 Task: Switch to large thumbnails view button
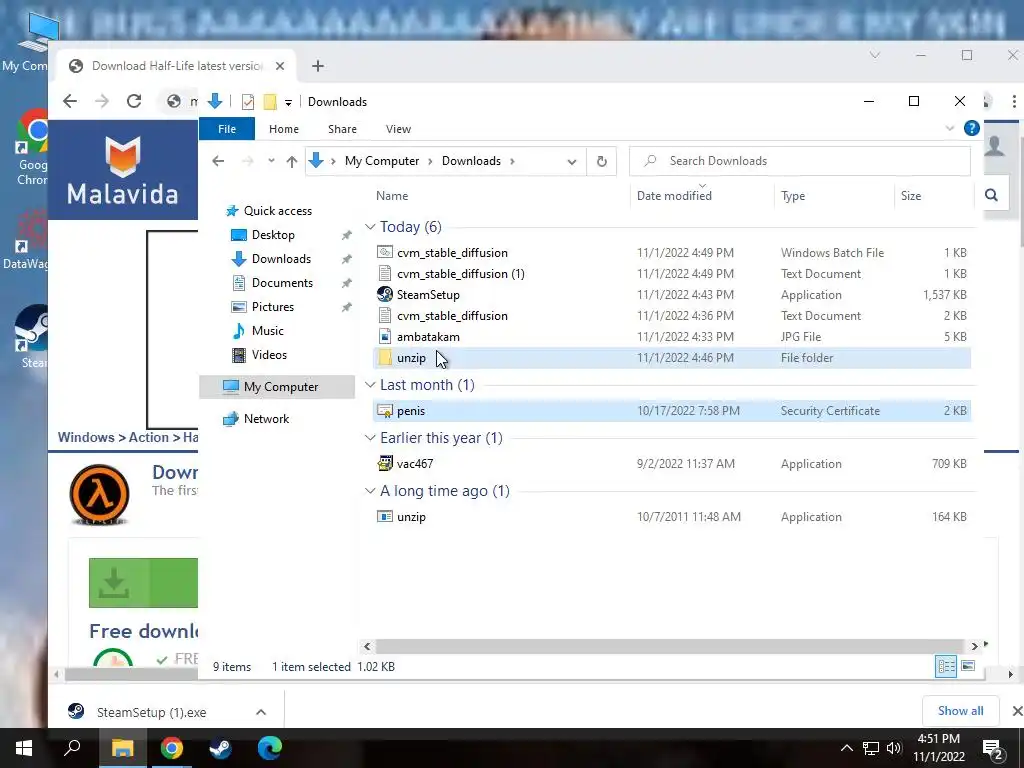[968, 666]
